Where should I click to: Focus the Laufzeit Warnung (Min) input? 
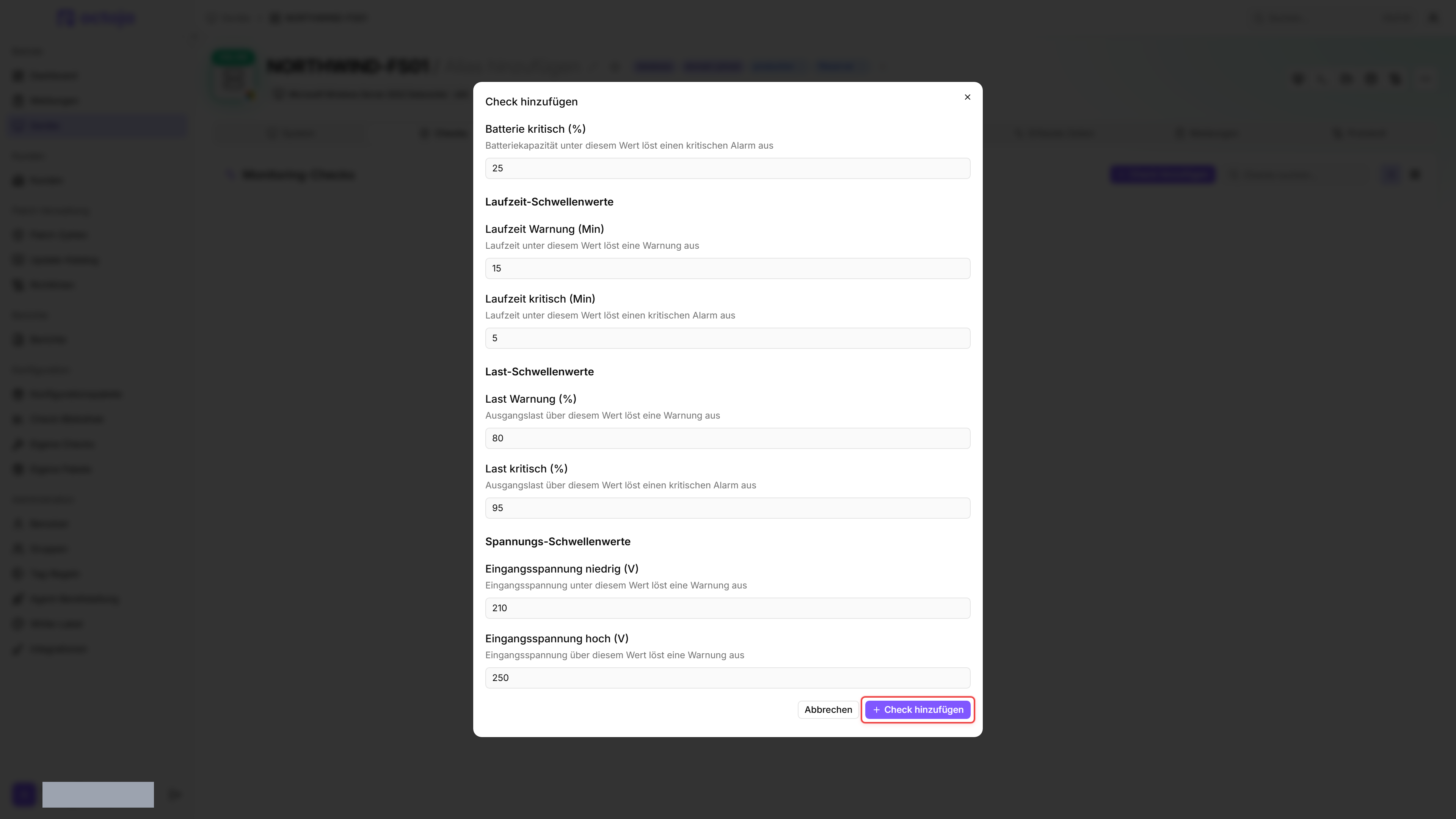point(728,268)
